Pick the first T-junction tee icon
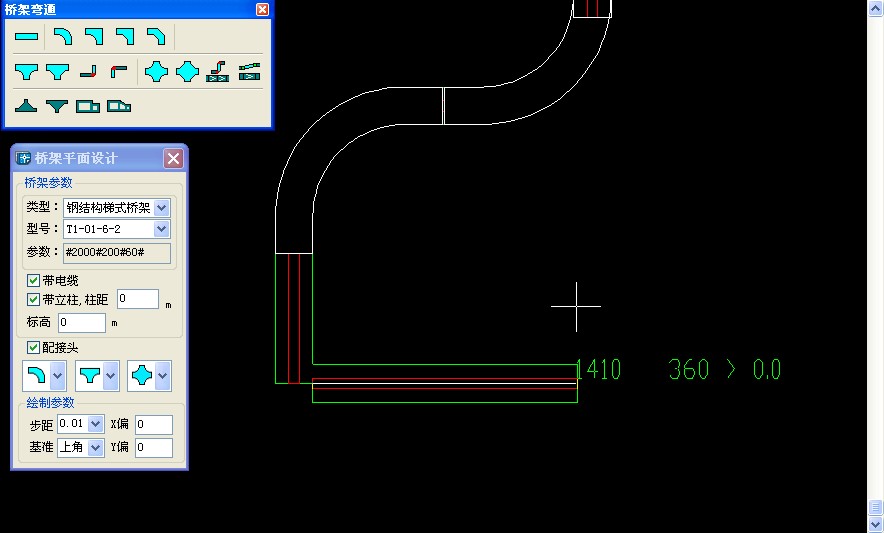The width and height of the screenshot is (884, 533). point(26,72)
